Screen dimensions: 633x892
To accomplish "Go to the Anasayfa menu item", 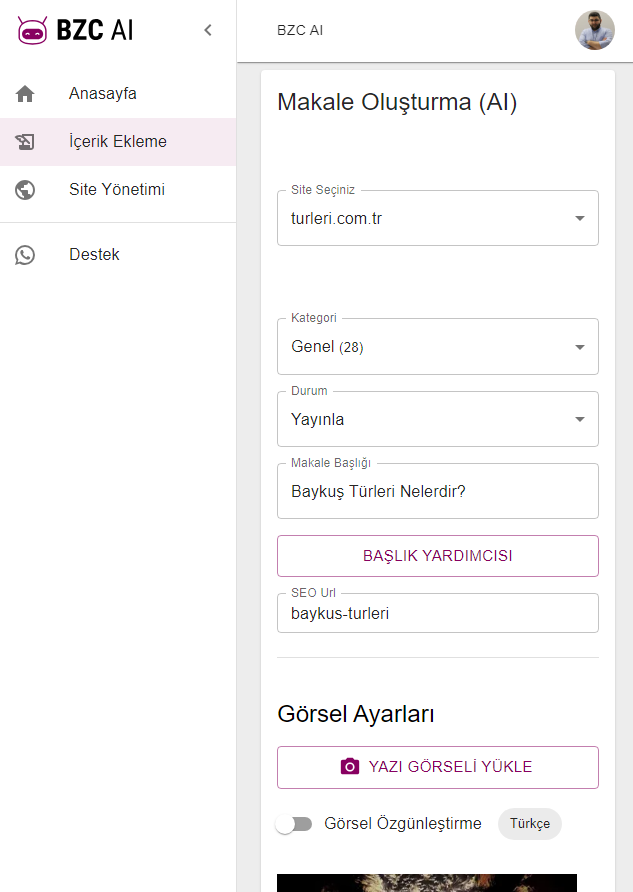I will tap(118, 93).
